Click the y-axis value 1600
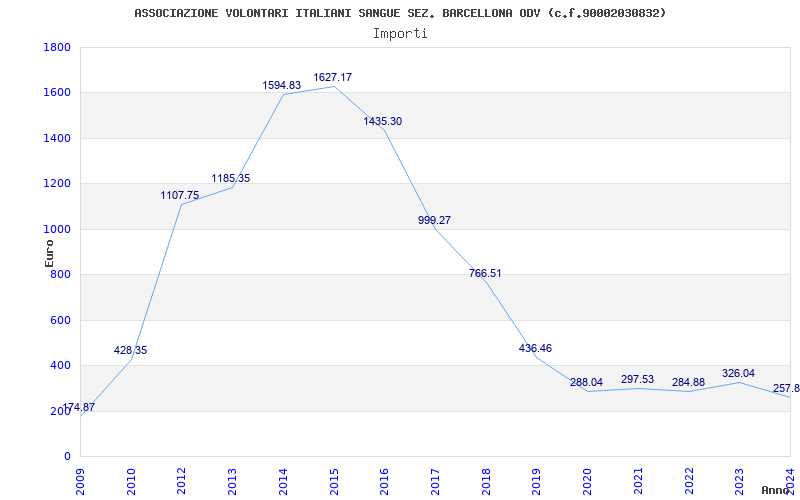Screen dimensions: 800x500 (x=57, y=93)
